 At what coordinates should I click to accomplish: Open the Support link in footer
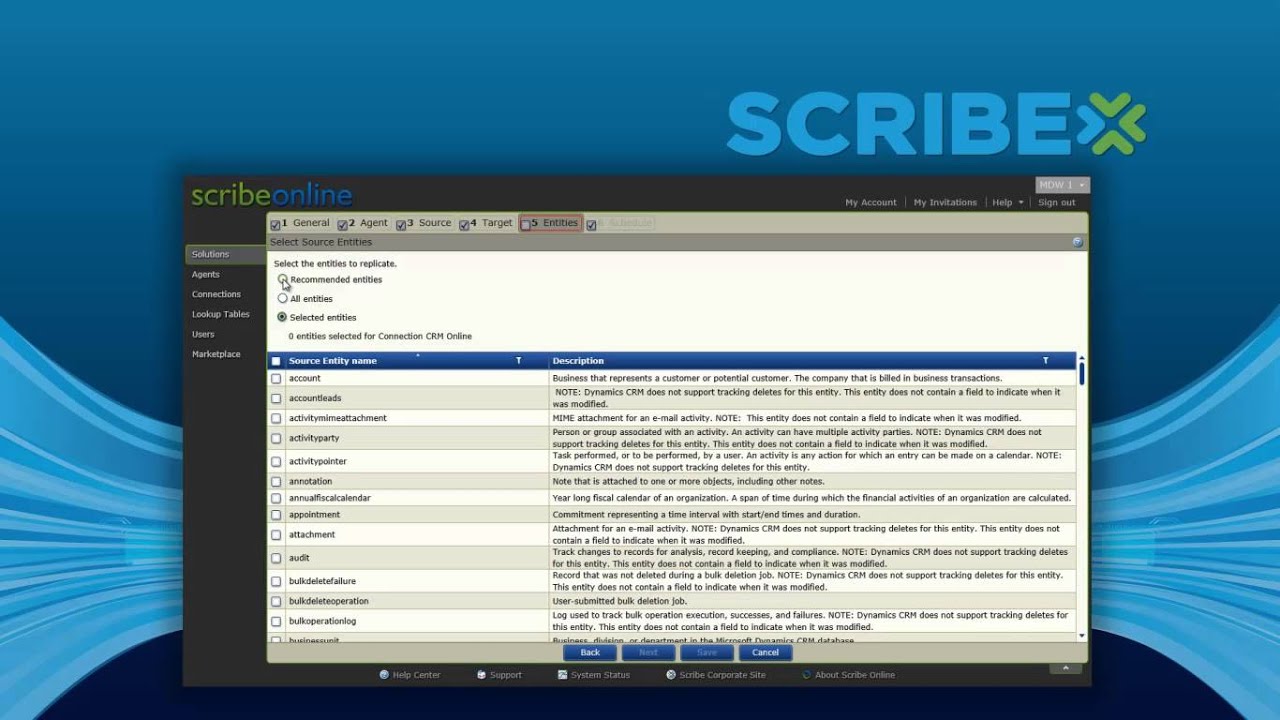click(x=506, y=675)
